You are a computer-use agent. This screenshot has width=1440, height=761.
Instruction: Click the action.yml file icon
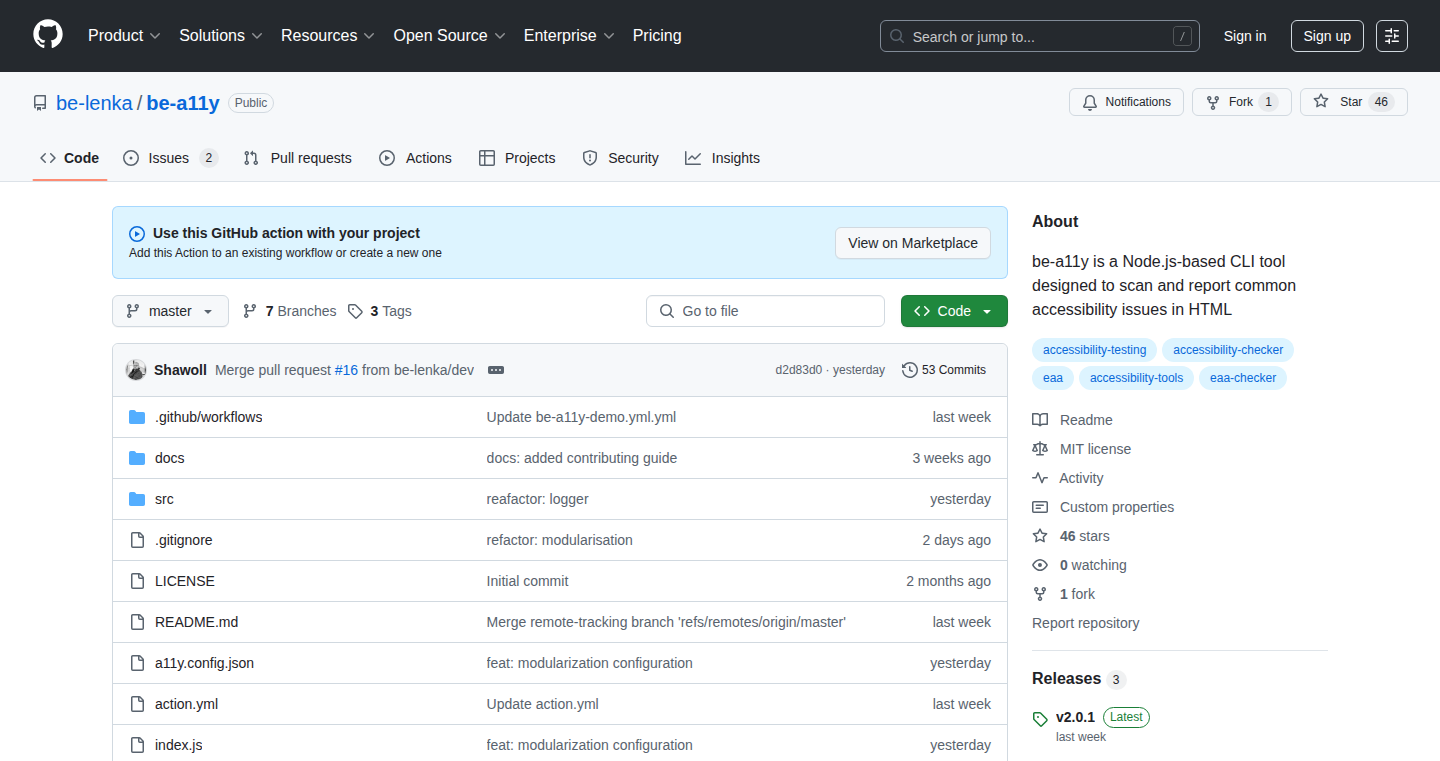tap(137, 704)
